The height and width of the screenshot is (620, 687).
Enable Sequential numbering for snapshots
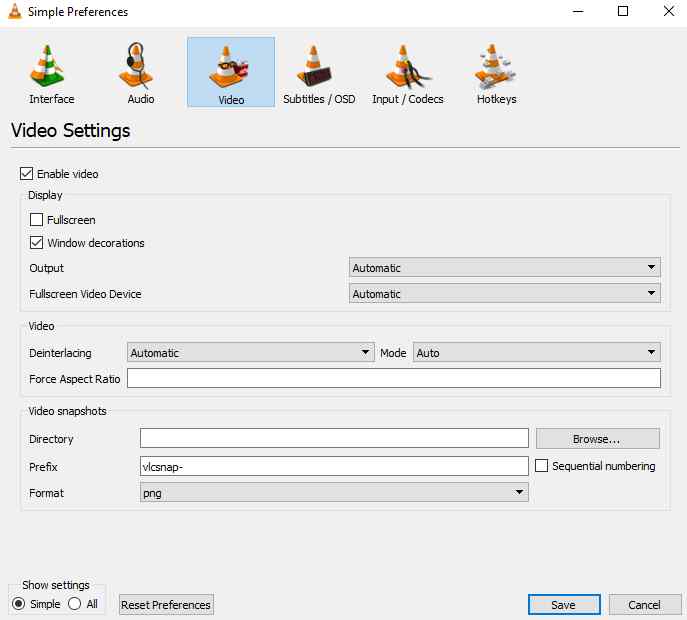(x=542, y=465)
